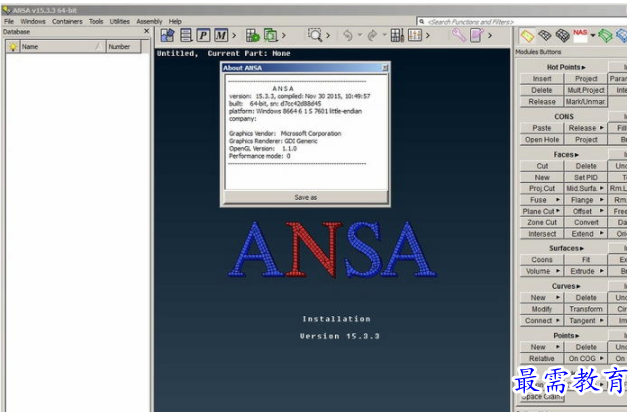Image resolution: width=636 pixels, height=412 pixels.
Task: Click the grid with slider toolbar icon
Action: [397, 36]
